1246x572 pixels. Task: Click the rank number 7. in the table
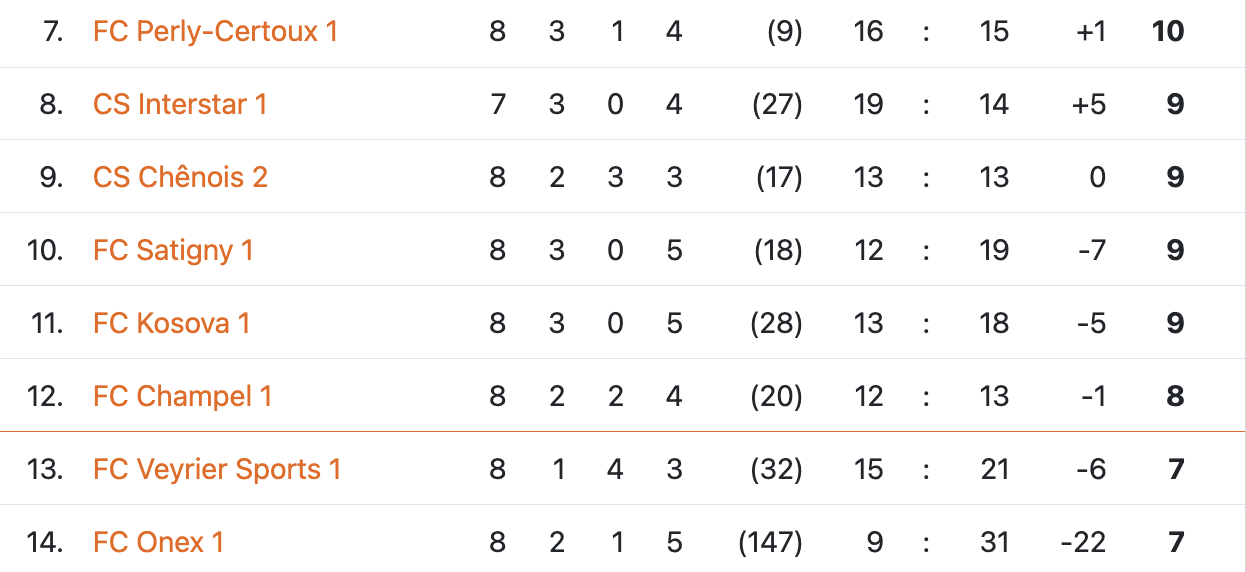[x=52, y=32]
